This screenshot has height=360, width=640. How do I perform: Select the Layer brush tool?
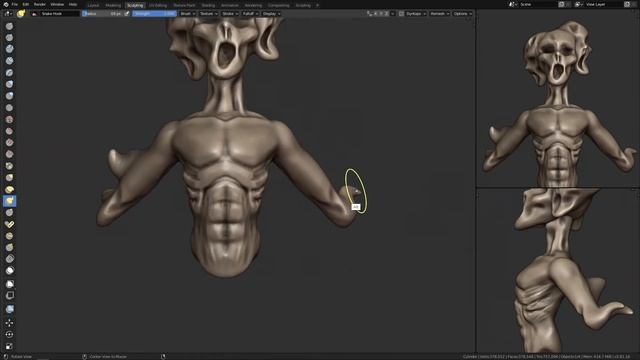click(x=9, y=73)
